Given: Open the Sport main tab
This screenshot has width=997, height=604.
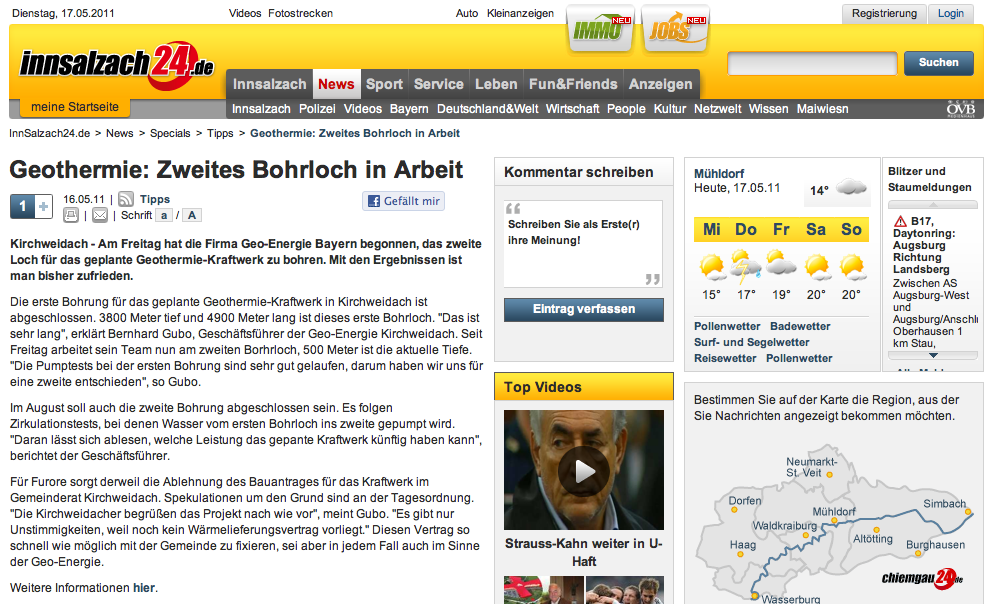Looking at the screenshot, I should click(x=385, y=84).
